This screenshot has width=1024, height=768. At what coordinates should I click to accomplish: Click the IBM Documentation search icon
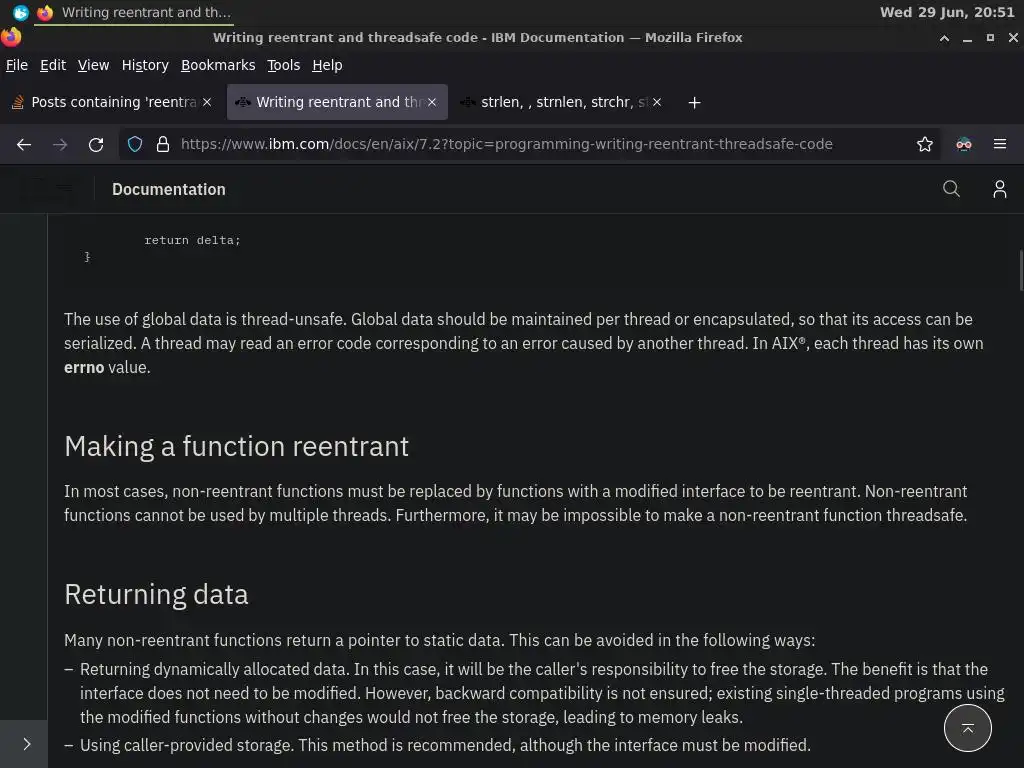click(951, 189)
